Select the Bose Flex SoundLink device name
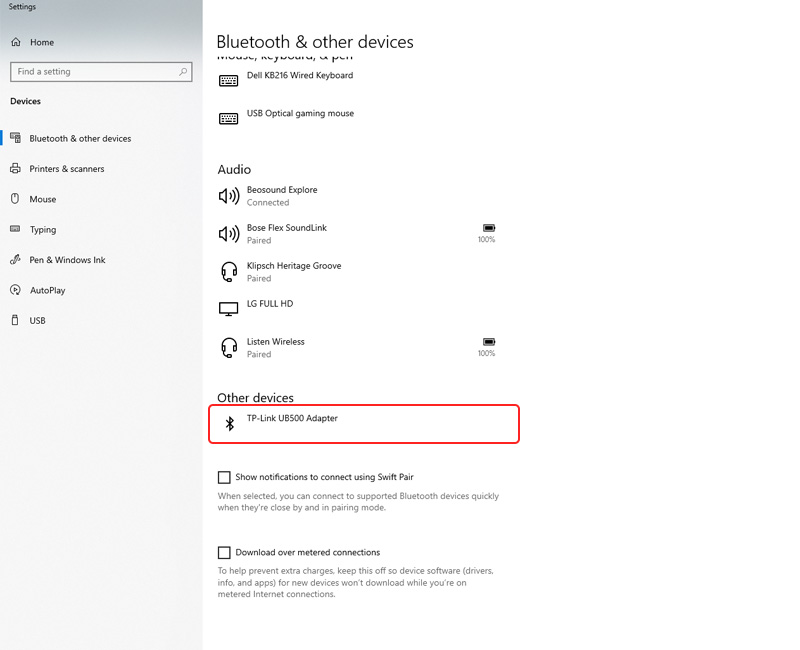The width and height of the screenshot is (800, 650). [287, 228]
